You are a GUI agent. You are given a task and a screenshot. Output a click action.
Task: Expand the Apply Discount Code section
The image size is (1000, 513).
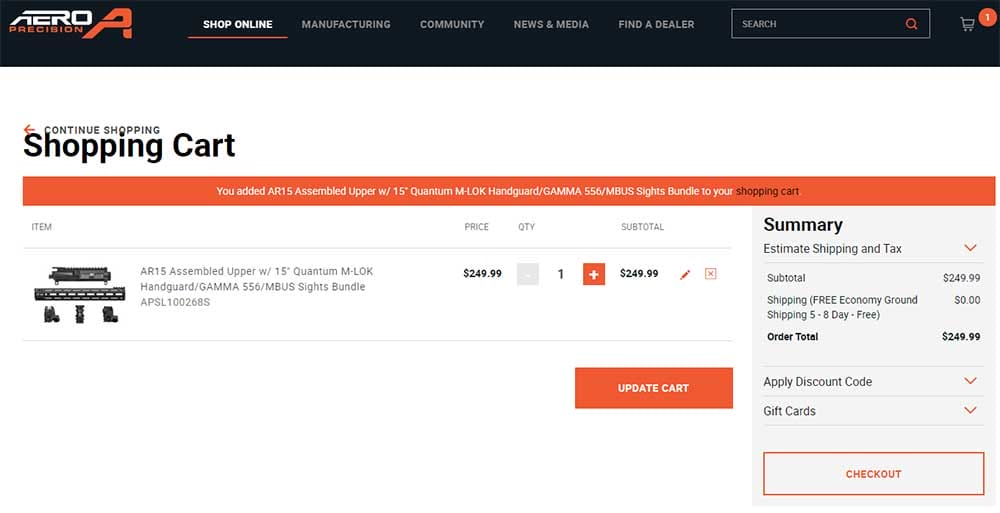[874, 382]
